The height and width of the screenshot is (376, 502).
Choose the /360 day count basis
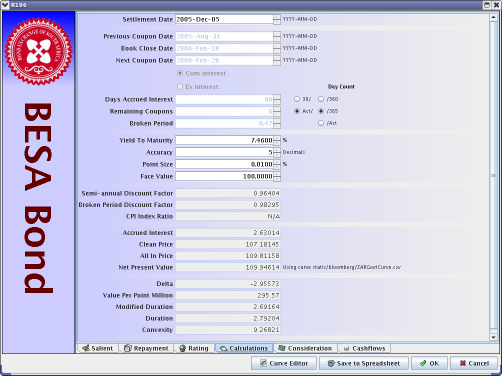(x=321, y=99)
